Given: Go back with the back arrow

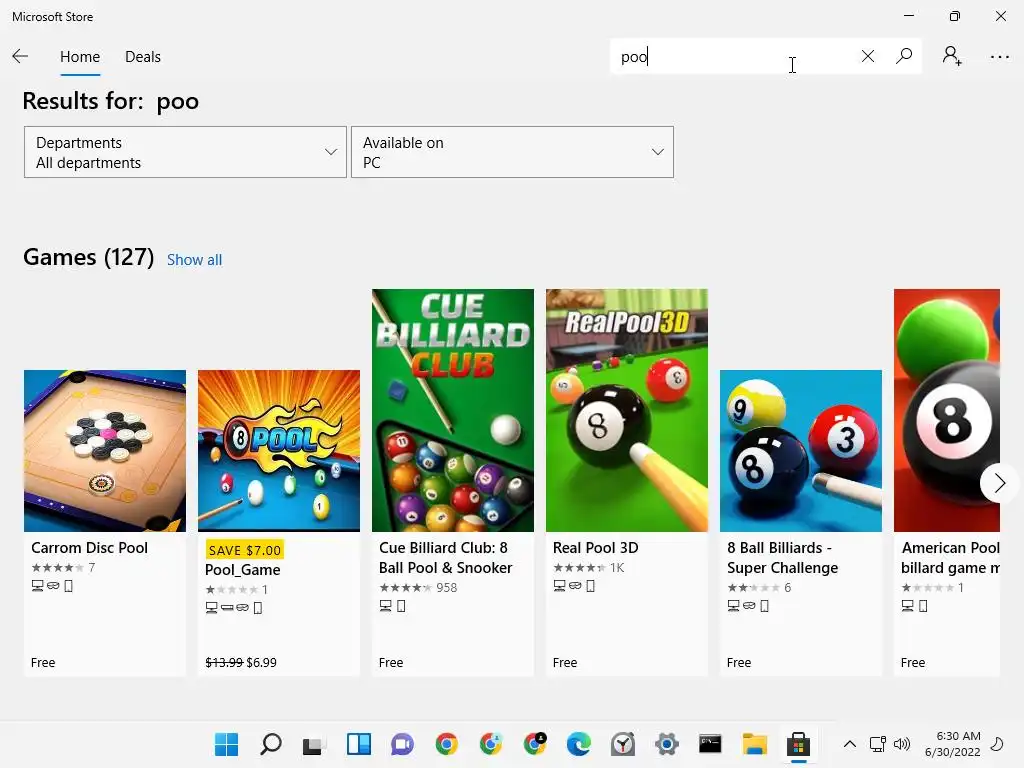Looking at the screenshot, I should point(20,56).
